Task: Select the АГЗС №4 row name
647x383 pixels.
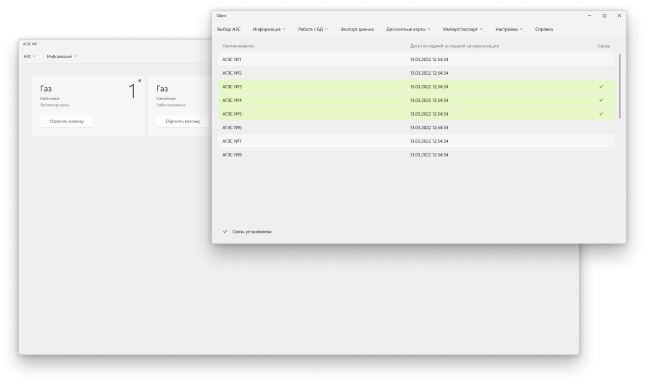Action: [232, 100]
